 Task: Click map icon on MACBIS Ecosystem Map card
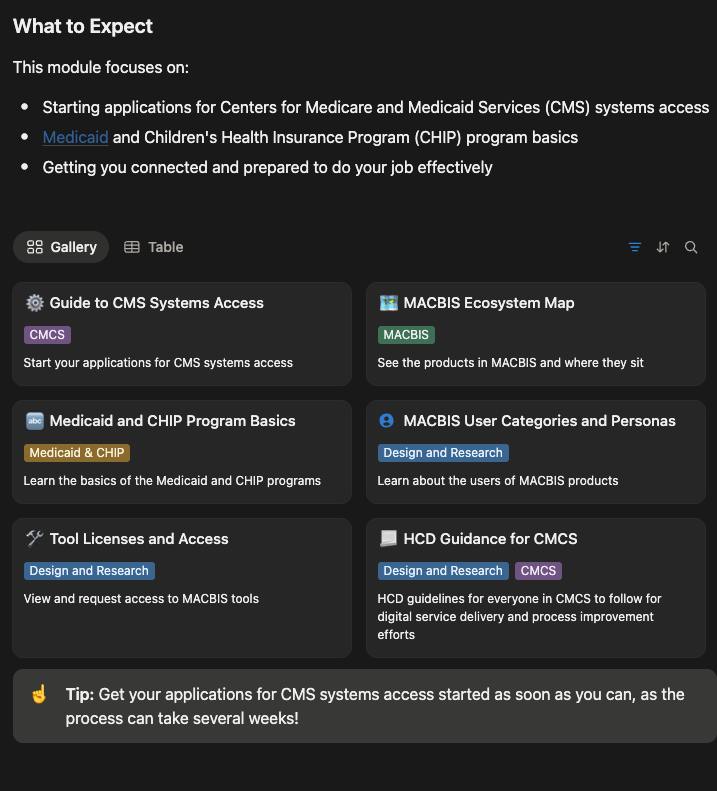[x=388, y=303]
